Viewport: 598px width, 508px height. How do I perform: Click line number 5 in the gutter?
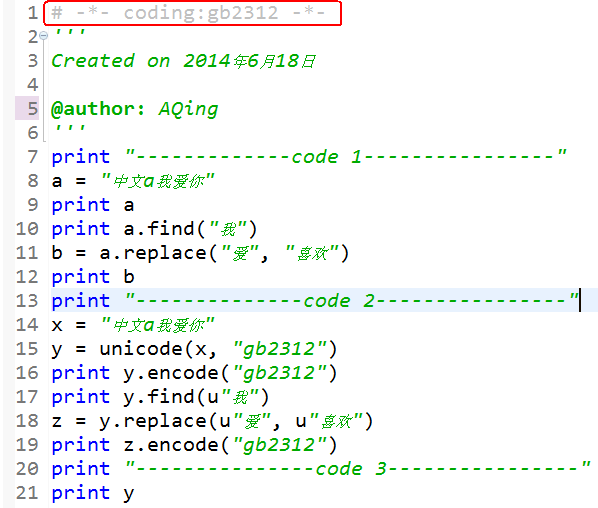33,109
